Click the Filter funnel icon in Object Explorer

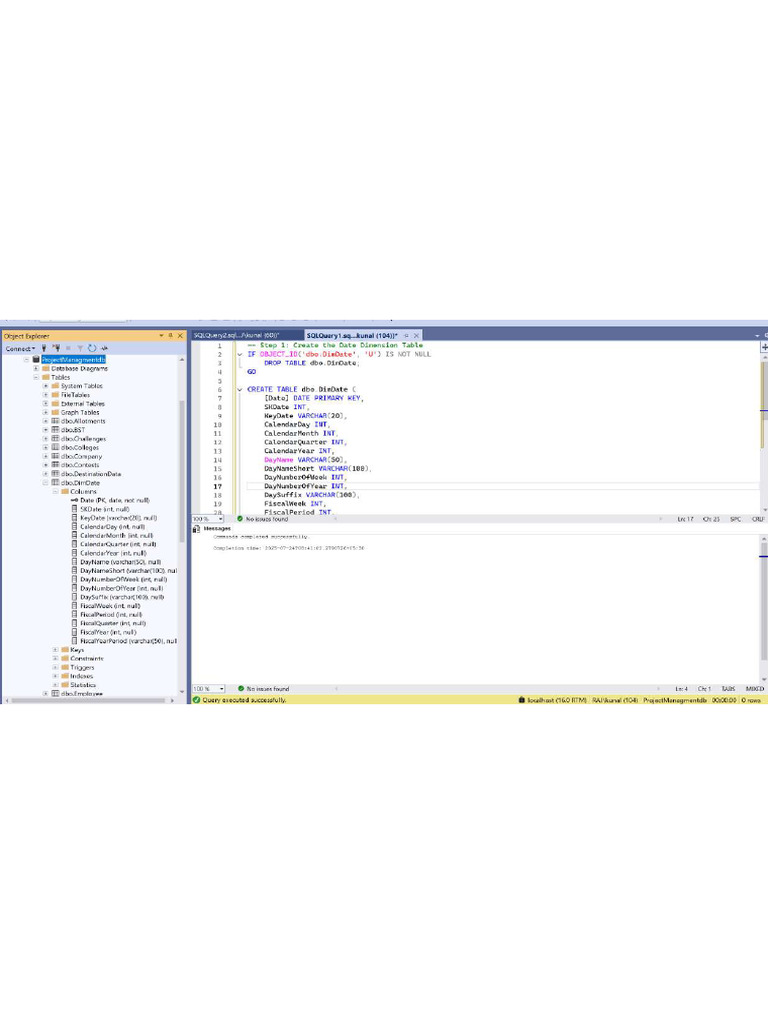80,348
